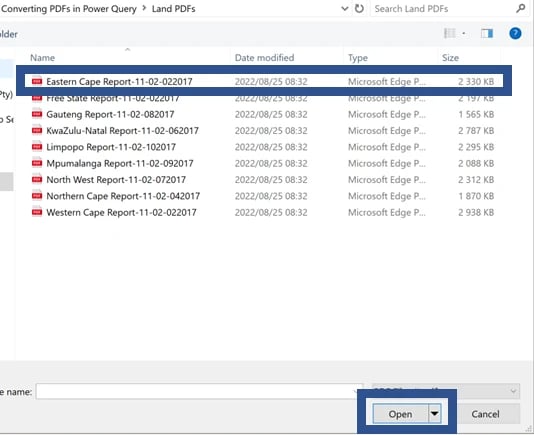The image size is (534, 435).
Task: Select Eastern Cape Report-11-02-022017 file
Action: [264, 81]
